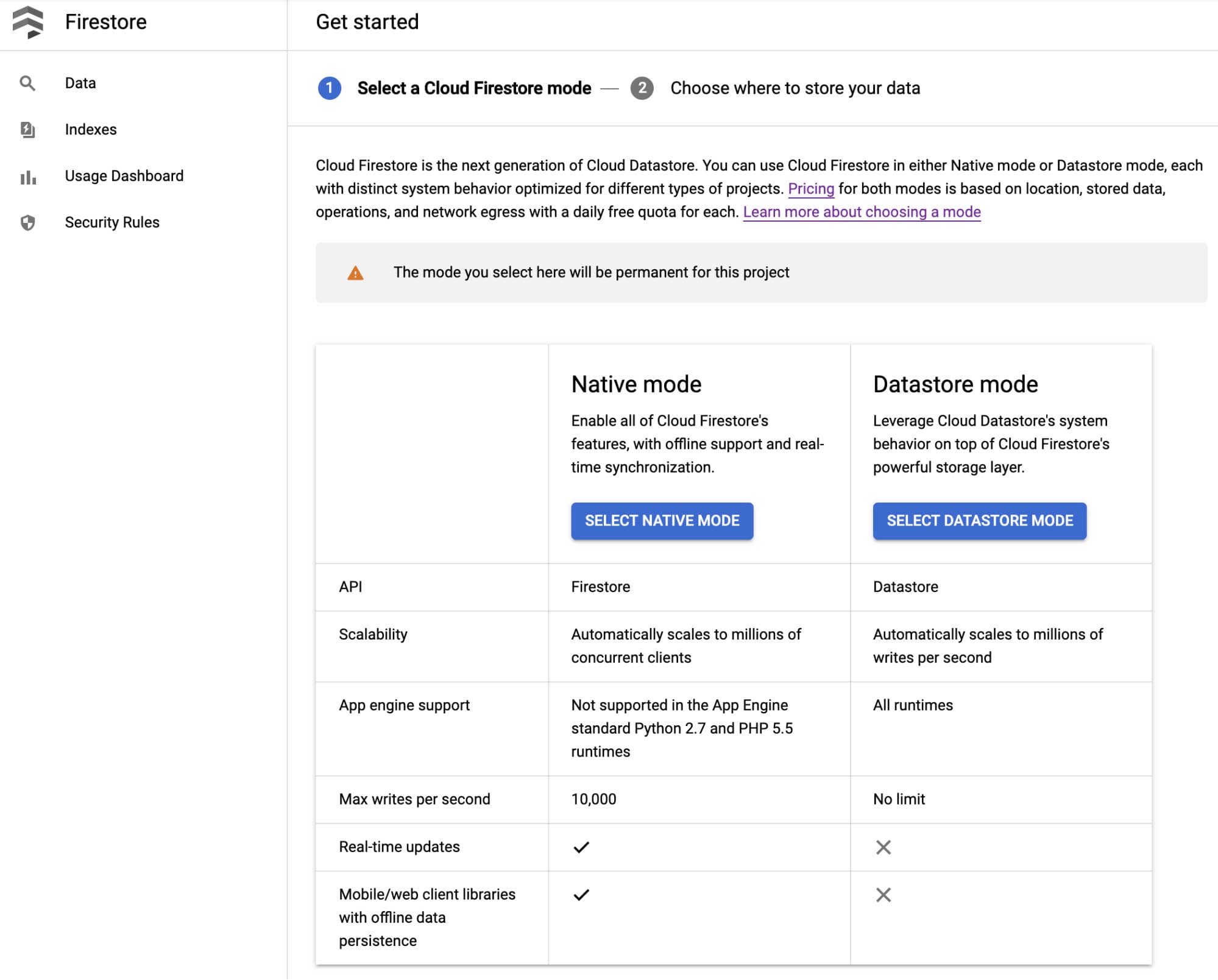Viewport: 1218px width, 980px height.
Task: Click Select Native Mode button
Action: pyautogui.click(x=662, y=521)
